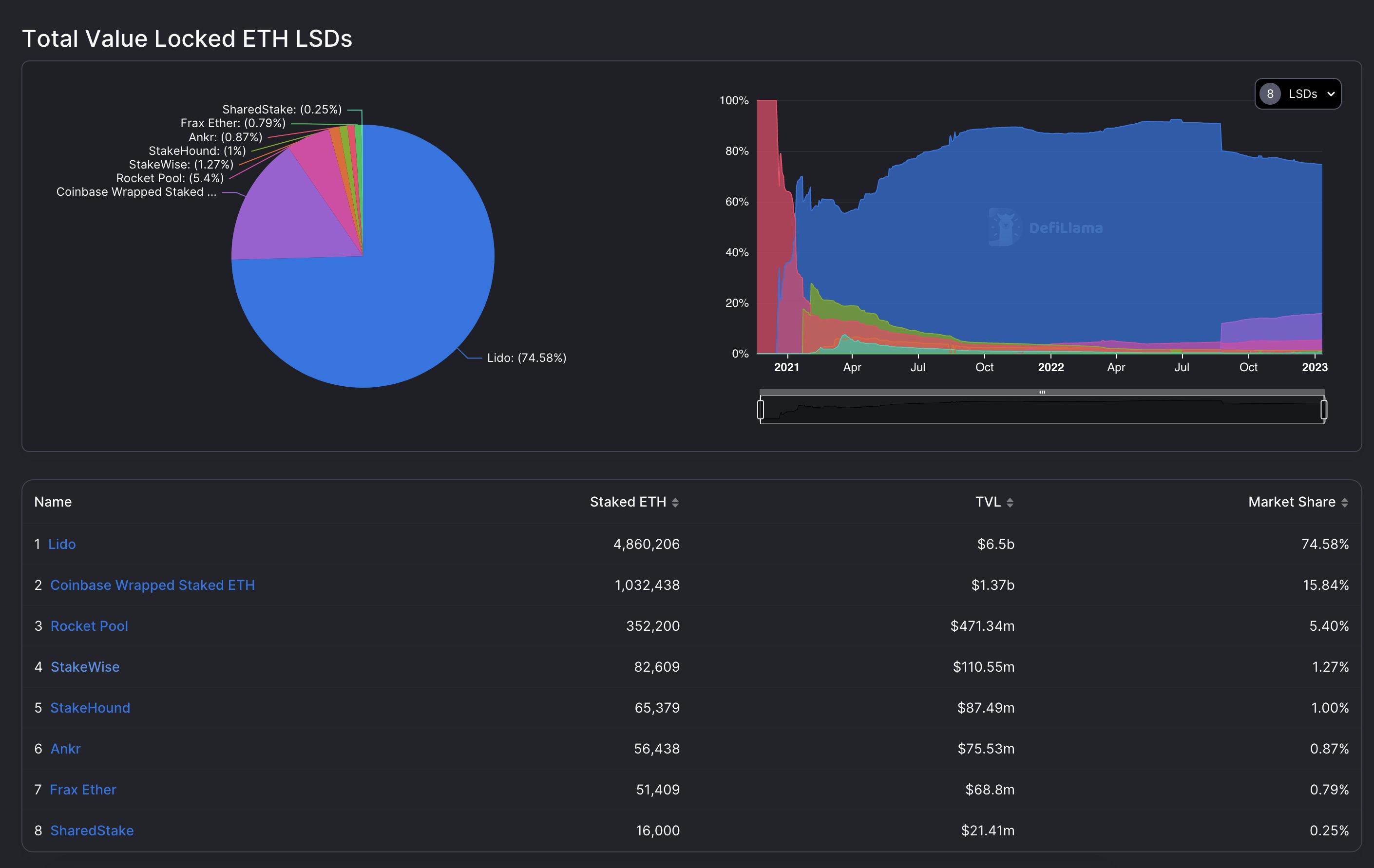Screen dimensions: 1374x868
Task: Click the left range slider handle
Action: point(761,410)
